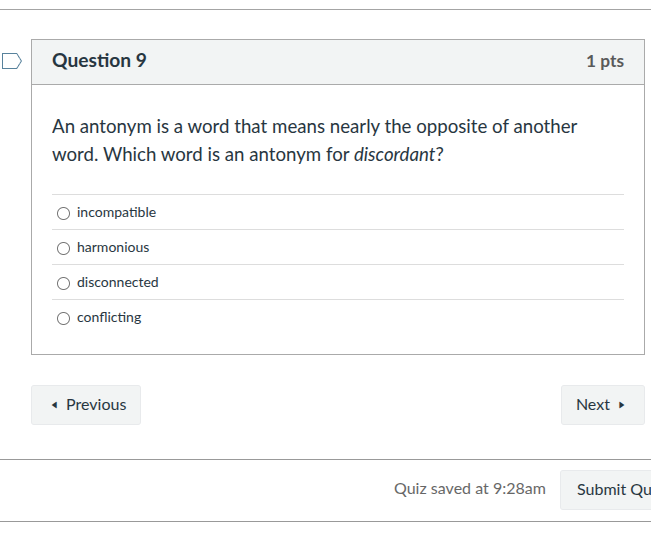Click the Quiz saved at 9:28am status
This screenshot has width=651, height=533.
(x=470, y=489)
